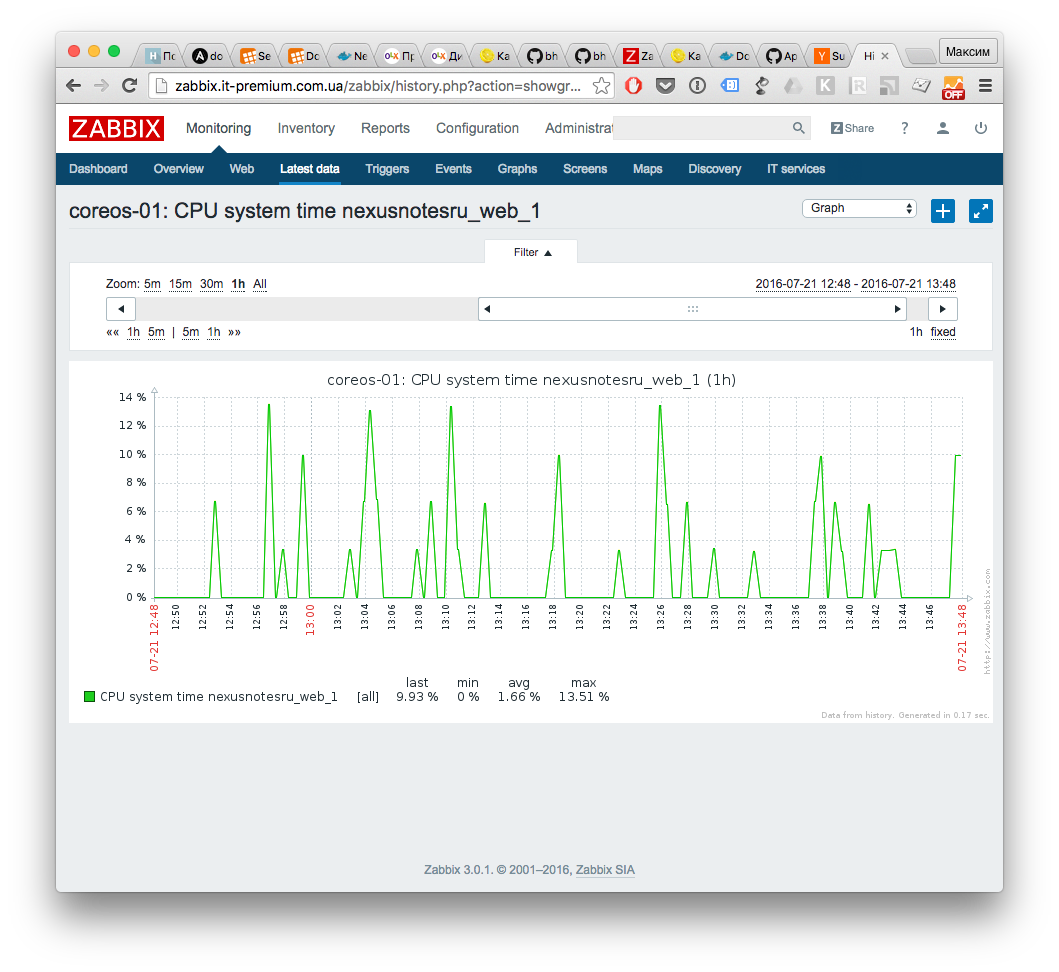The height and width of the screenshot is (972, 1059).
Task: Go to Screens submenu
Action: (x=585, y=169)
